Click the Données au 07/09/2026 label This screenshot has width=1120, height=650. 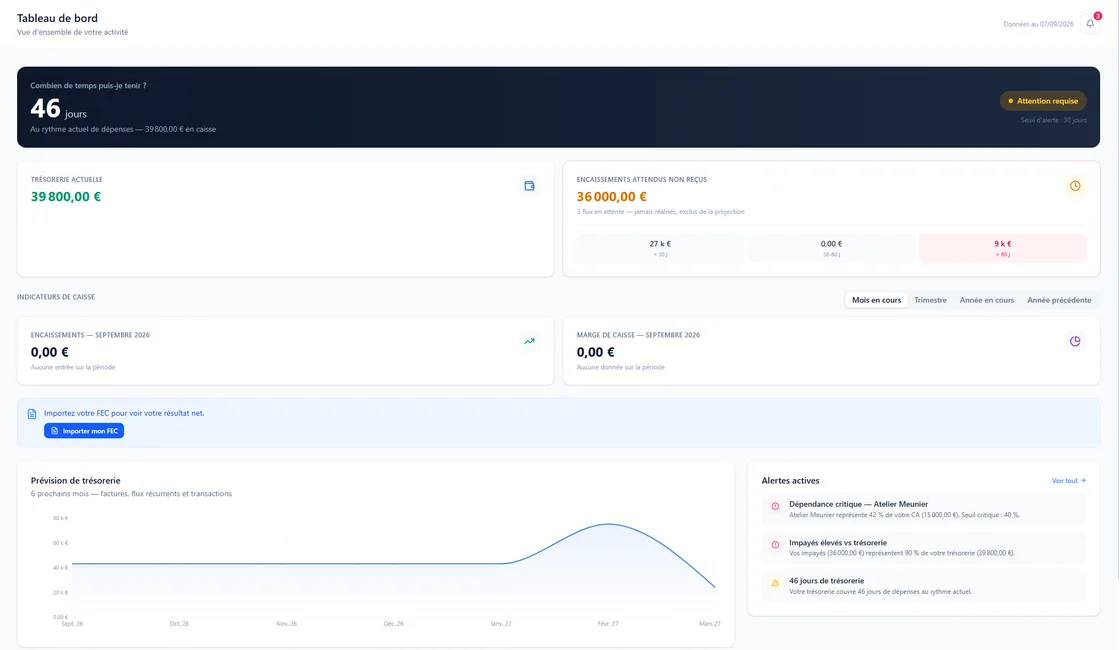point(1038,24)
